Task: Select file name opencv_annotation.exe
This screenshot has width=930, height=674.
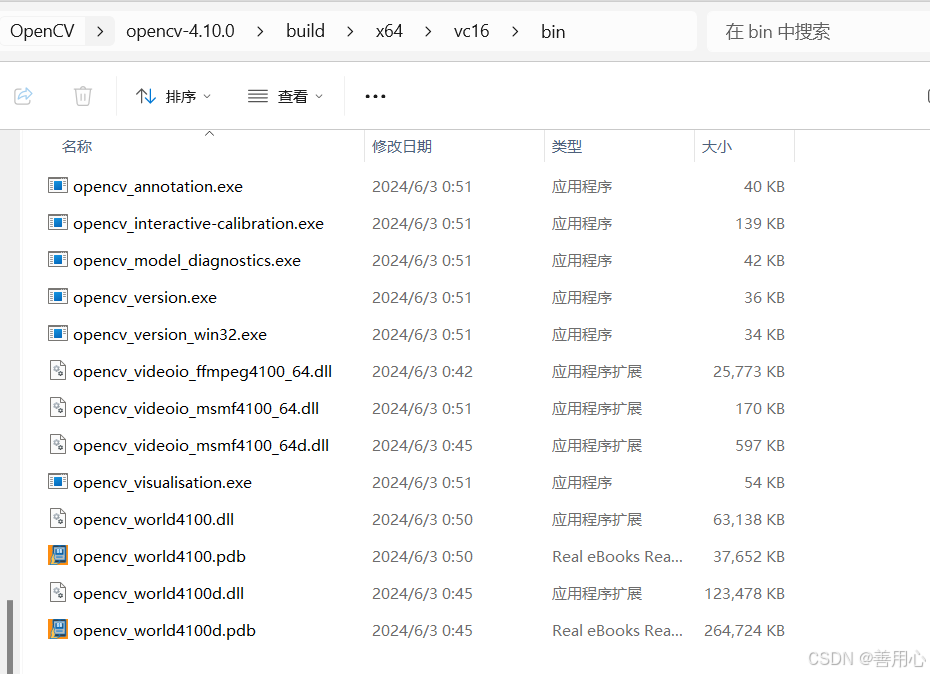Action: point(158,186)
